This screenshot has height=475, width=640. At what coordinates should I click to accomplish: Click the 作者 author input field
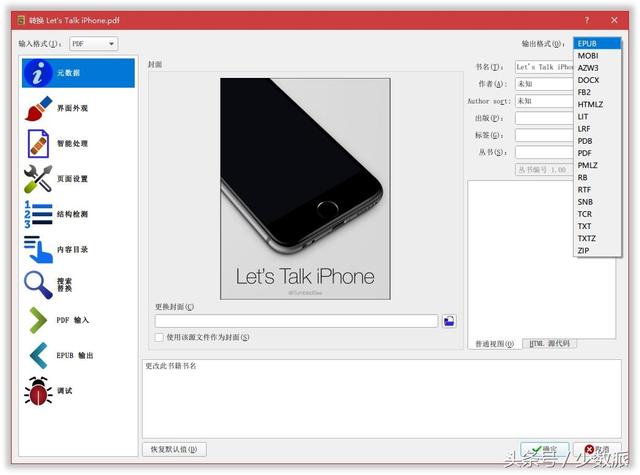point(544,84)
